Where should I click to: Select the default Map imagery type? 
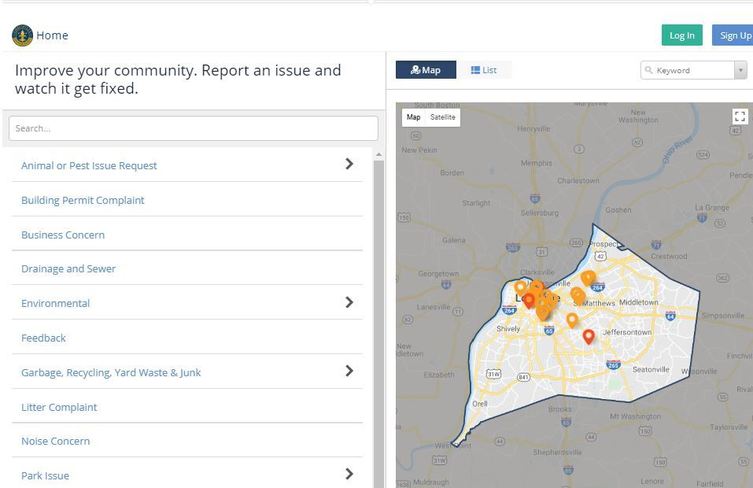(413, 117)
